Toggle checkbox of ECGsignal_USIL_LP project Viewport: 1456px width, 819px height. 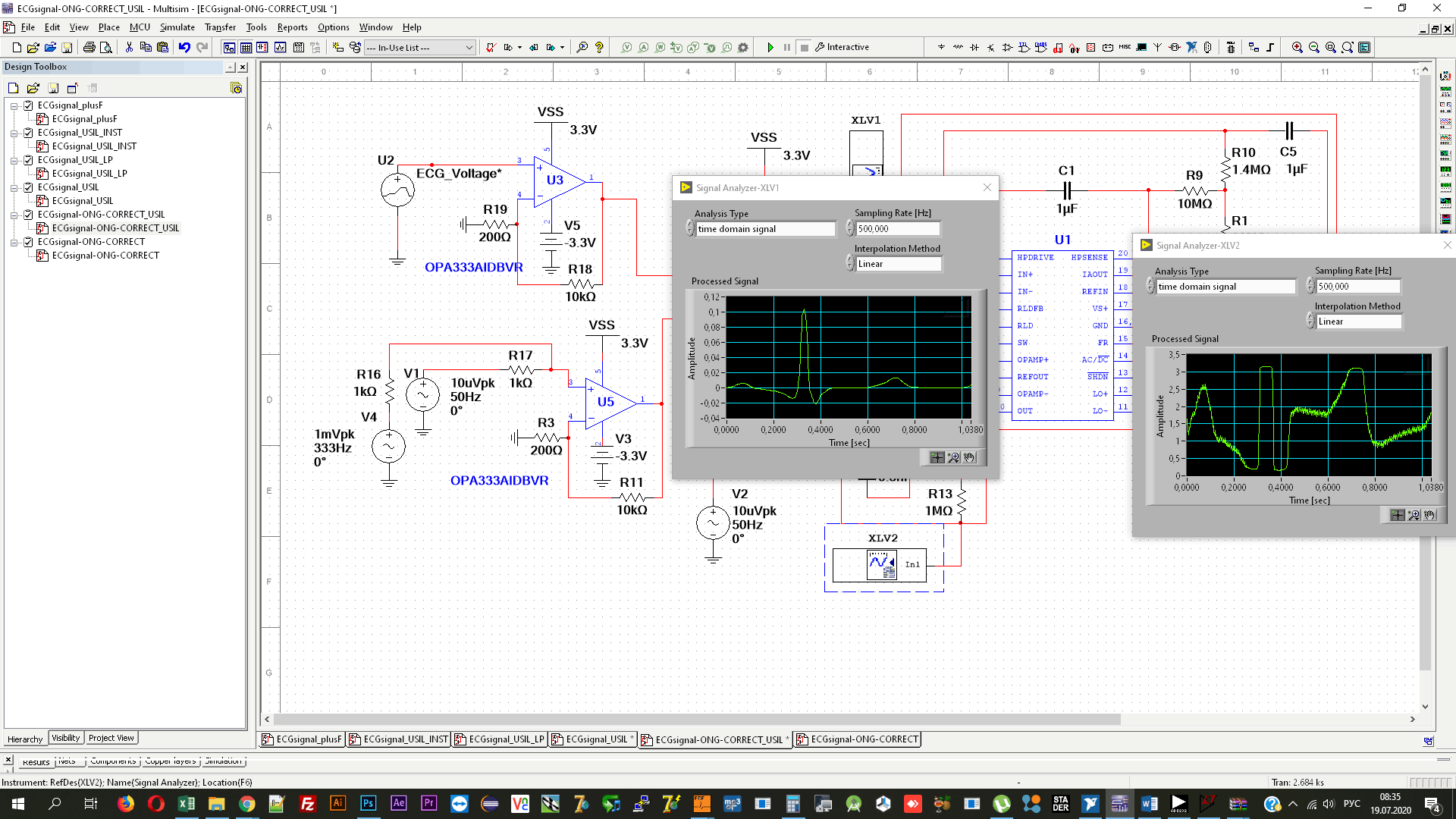pyautogui.click(x=28, y=160)
